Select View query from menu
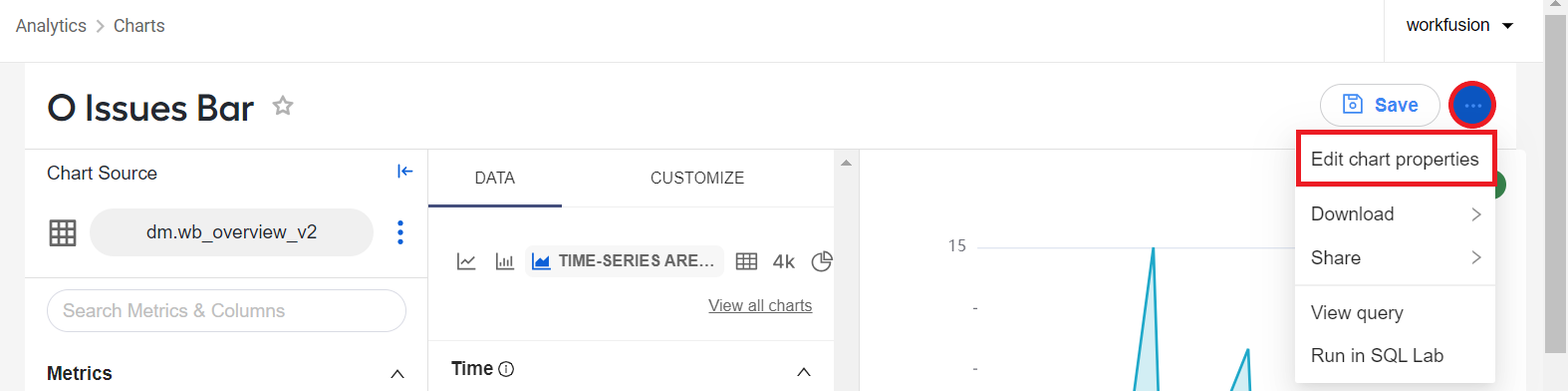This screenshot has width=1568, height=391. point(1357,313)
